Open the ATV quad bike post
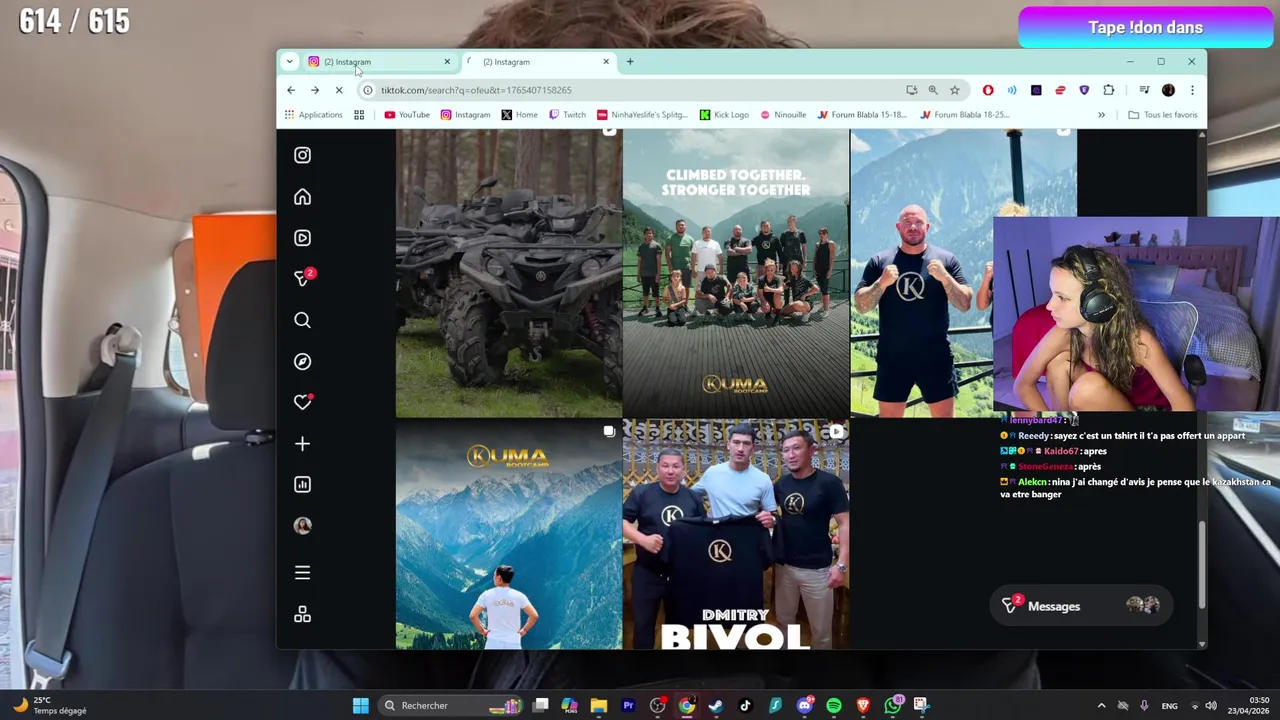The image size is (1280, 720). (508, 273)
